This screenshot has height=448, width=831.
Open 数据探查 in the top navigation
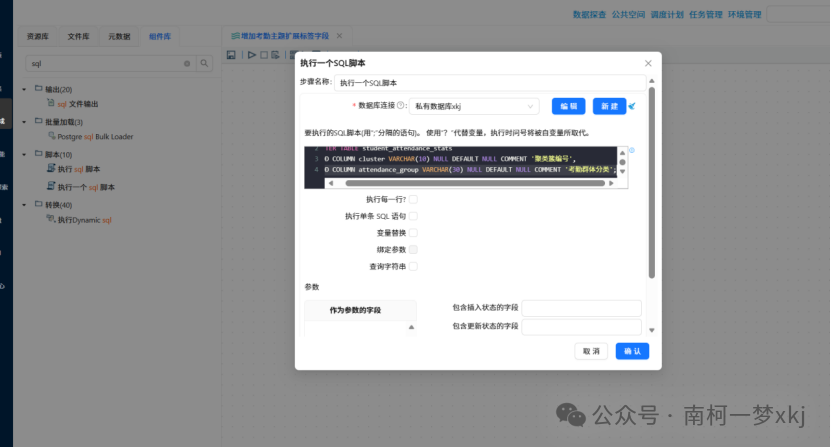pyautogui.click(x=589, y=14)
